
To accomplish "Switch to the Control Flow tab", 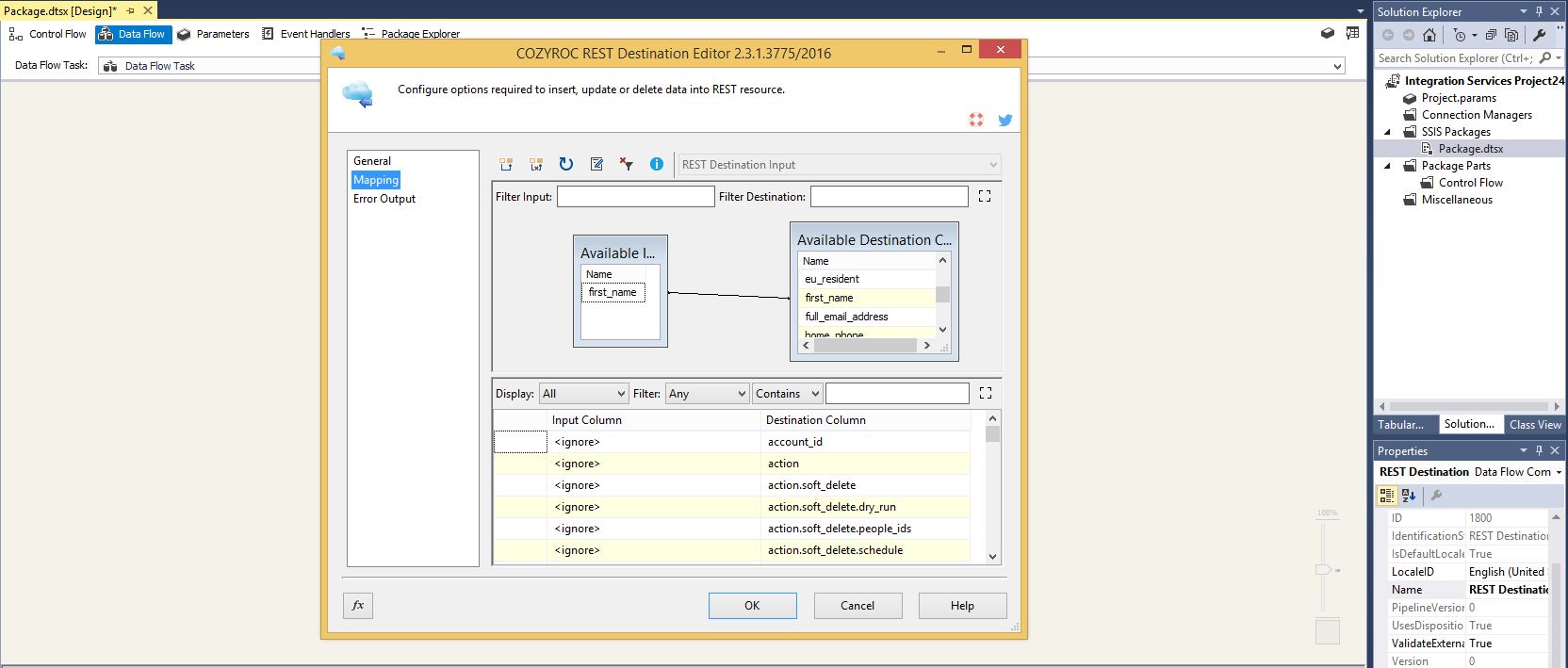I will [x=48, y=34].
